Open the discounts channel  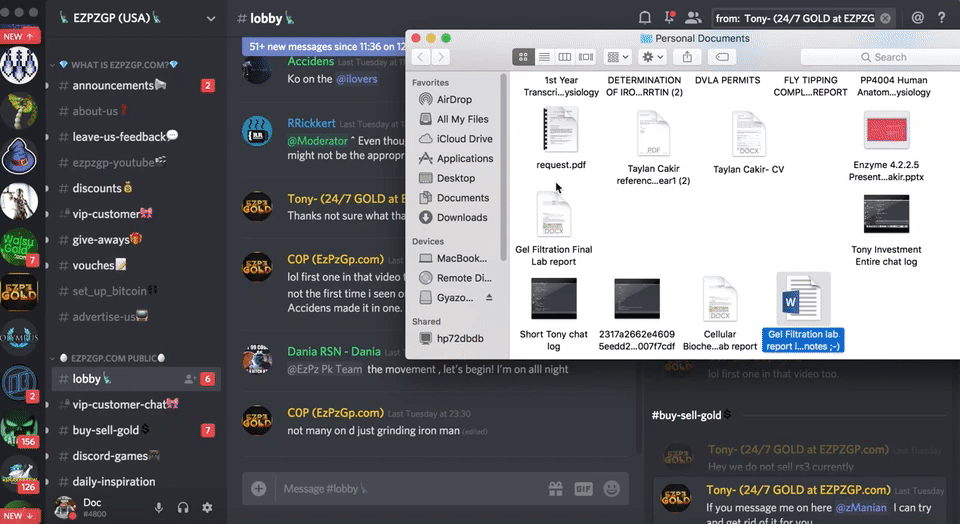click(x=136, y=188)
